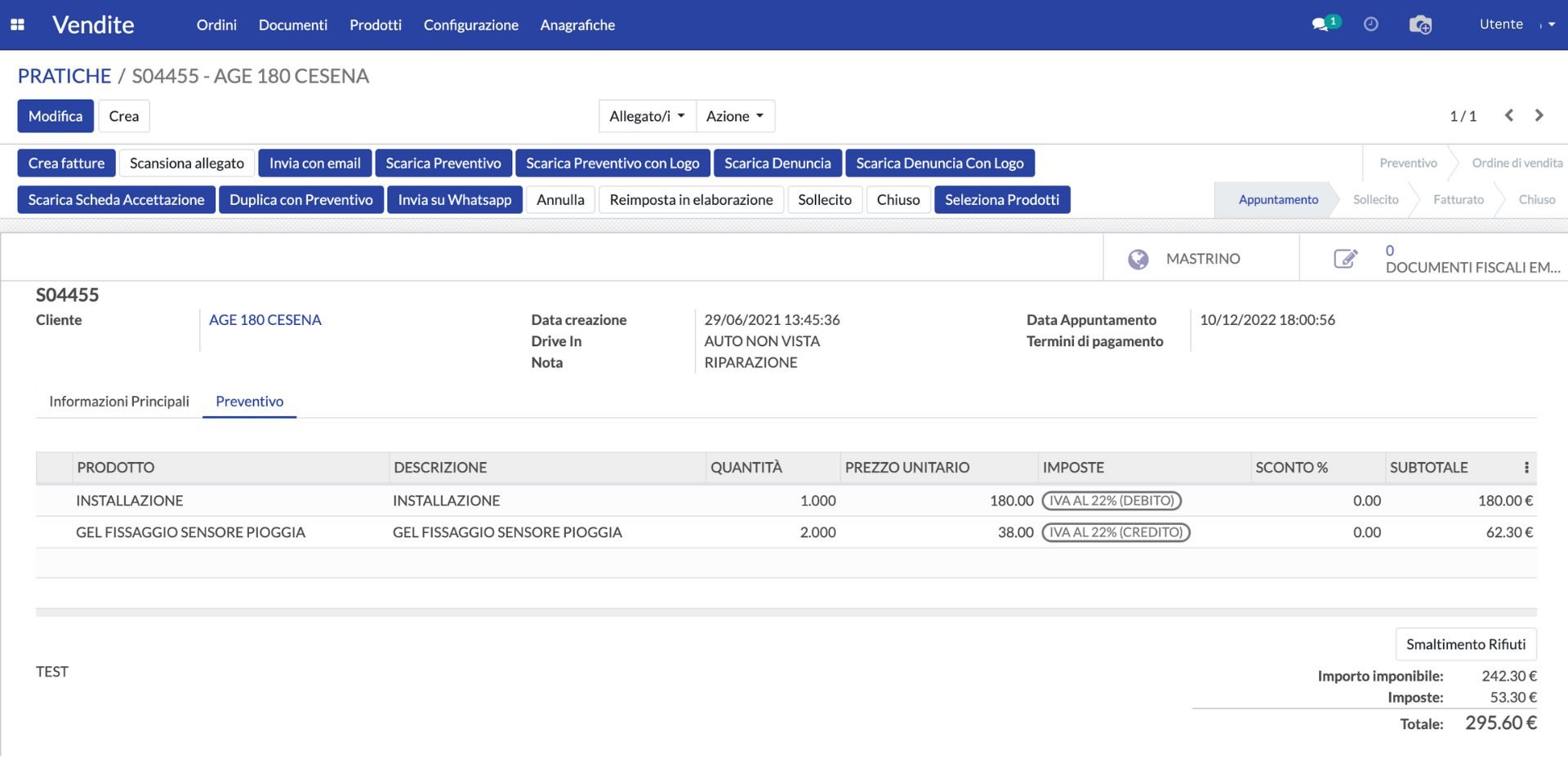The image size is (1568, 760).
Task: Open the conversations chat icon
Action: pos(1321,24)
